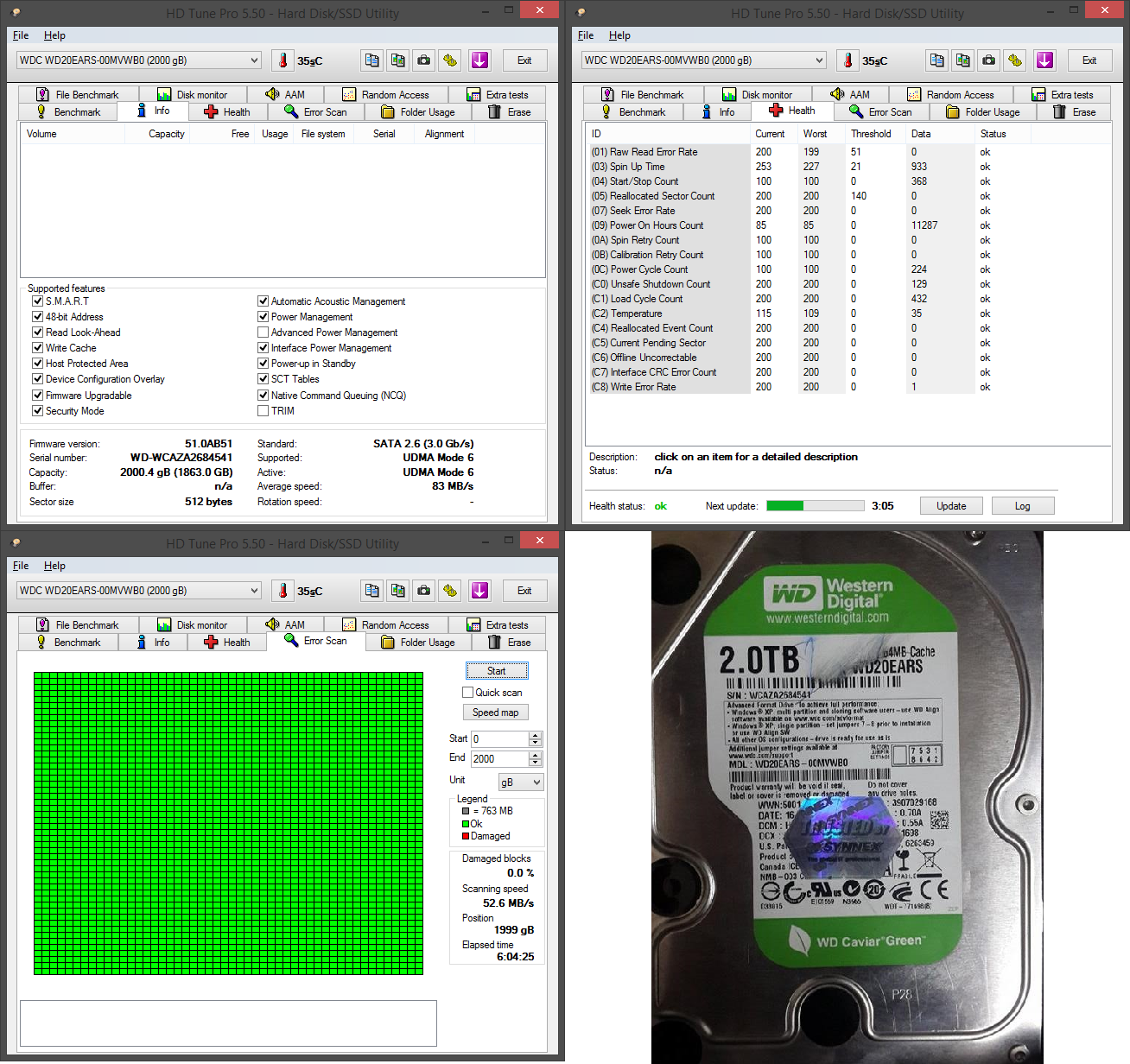
Task: Click the Exit button in the Error Scan window
Action: point(524,591)
